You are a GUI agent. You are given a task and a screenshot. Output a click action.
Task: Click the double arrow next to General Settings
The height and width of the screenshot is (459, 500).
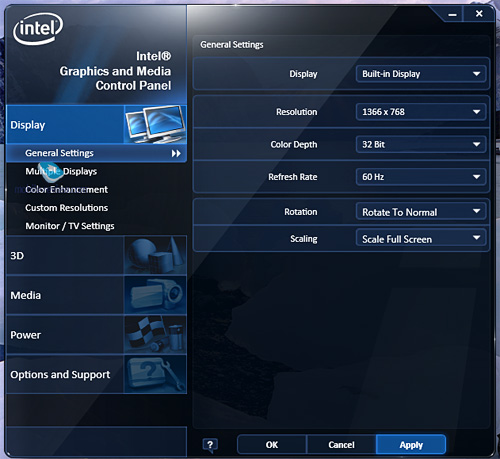pyautogui.click(x=176, y=153)
